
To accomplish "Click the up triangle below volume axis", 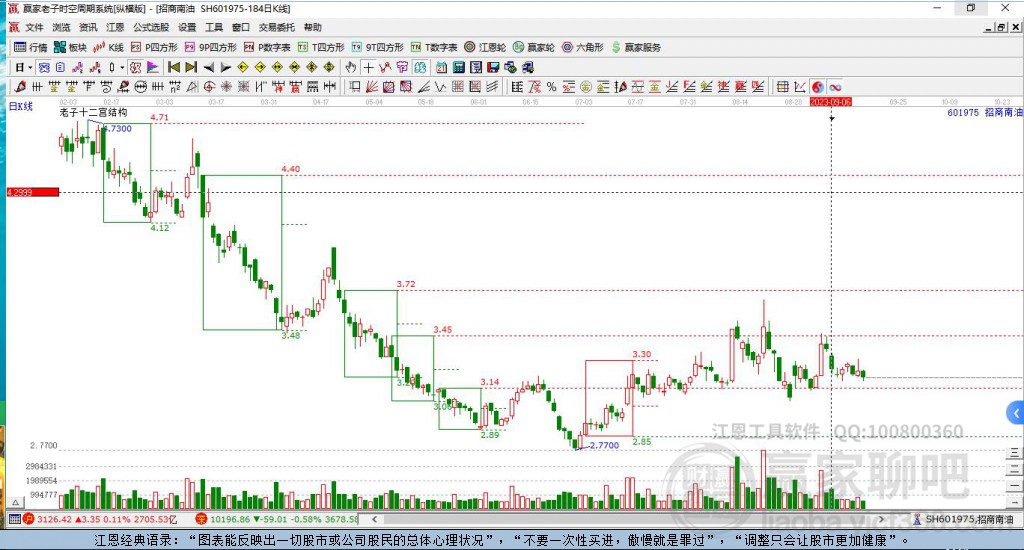I will click(x=16, y=502).
